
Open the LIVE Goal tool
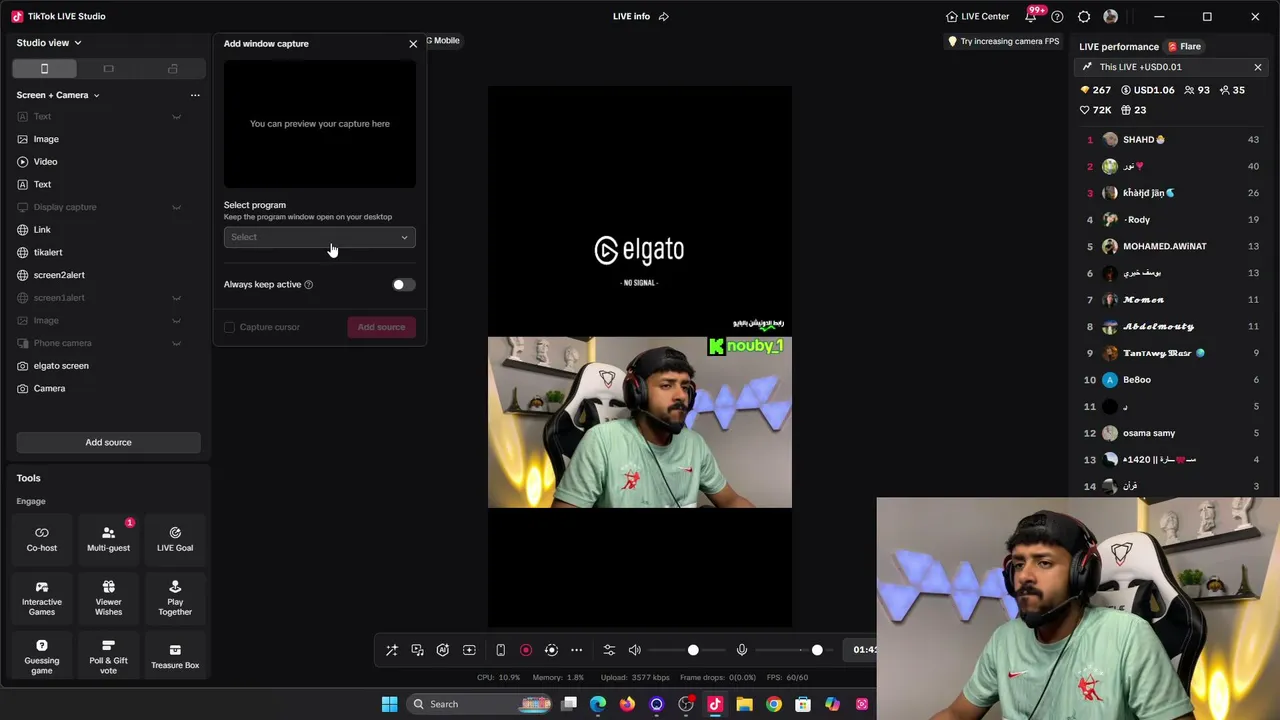pos(175,539)
